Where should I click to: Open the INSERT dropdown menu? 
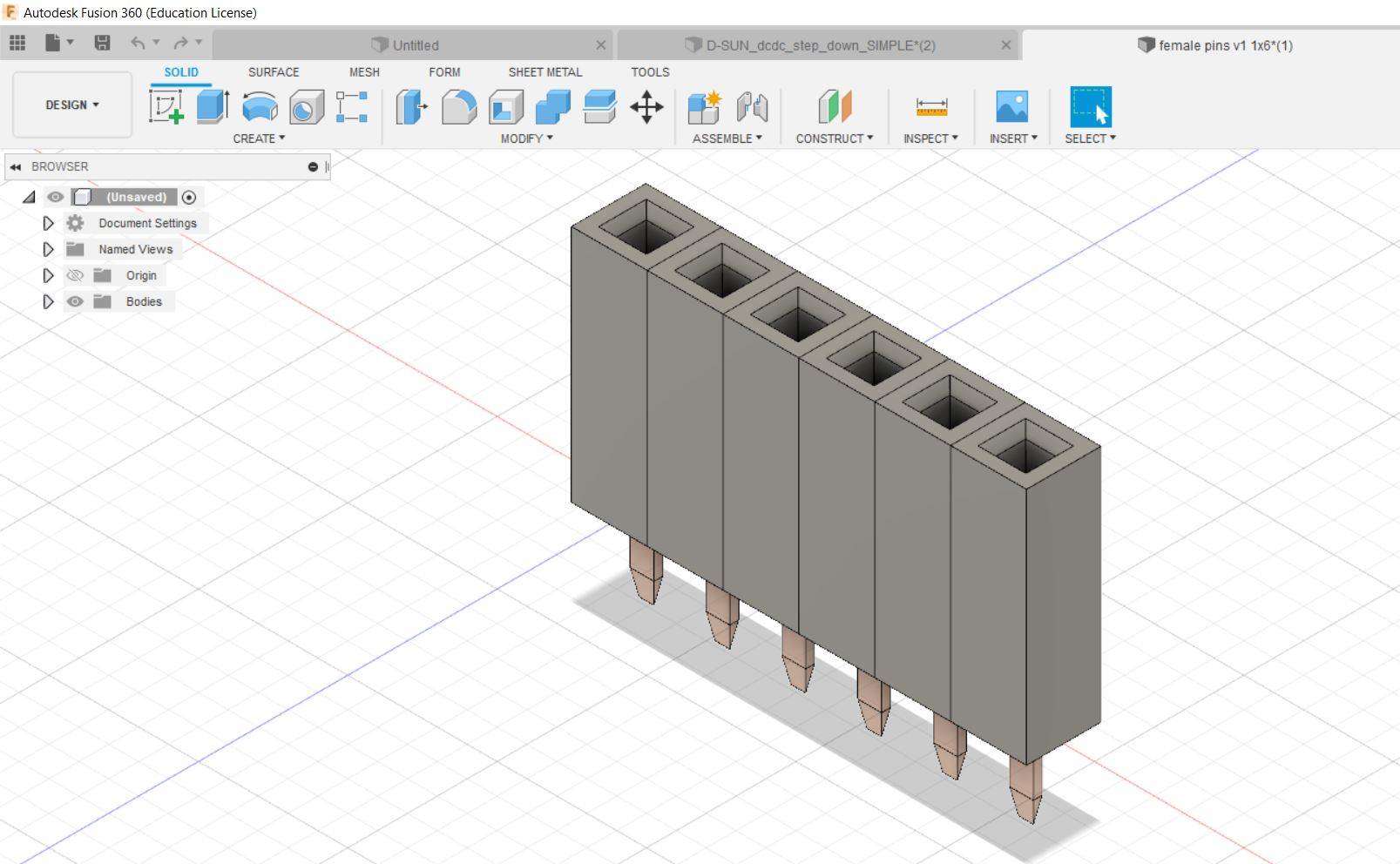tap(1013, 138)
